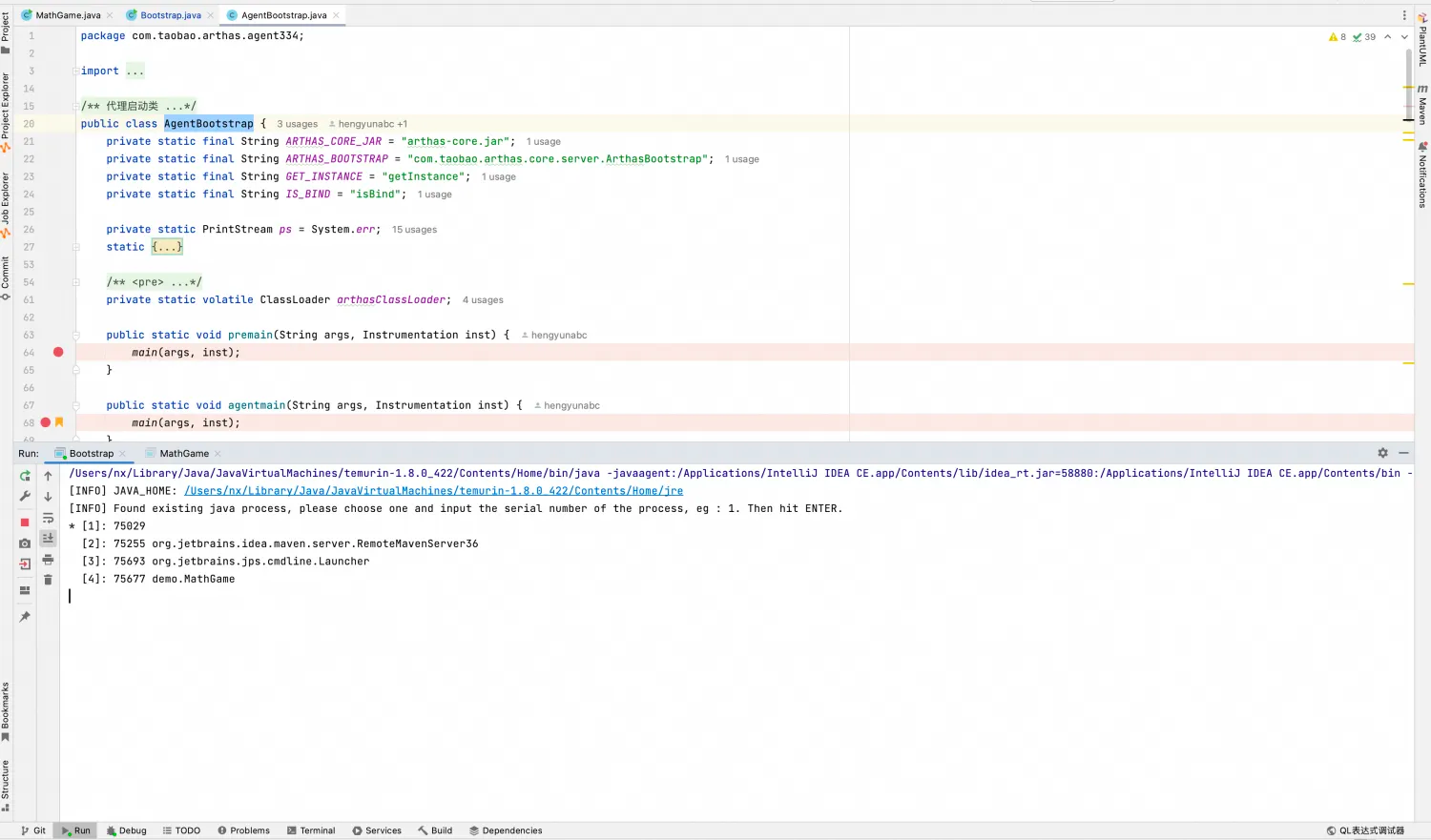Screen dimensions: 1431x840
Task: Click the folded static {...} placeholder
Action: [x=167, y=247]
